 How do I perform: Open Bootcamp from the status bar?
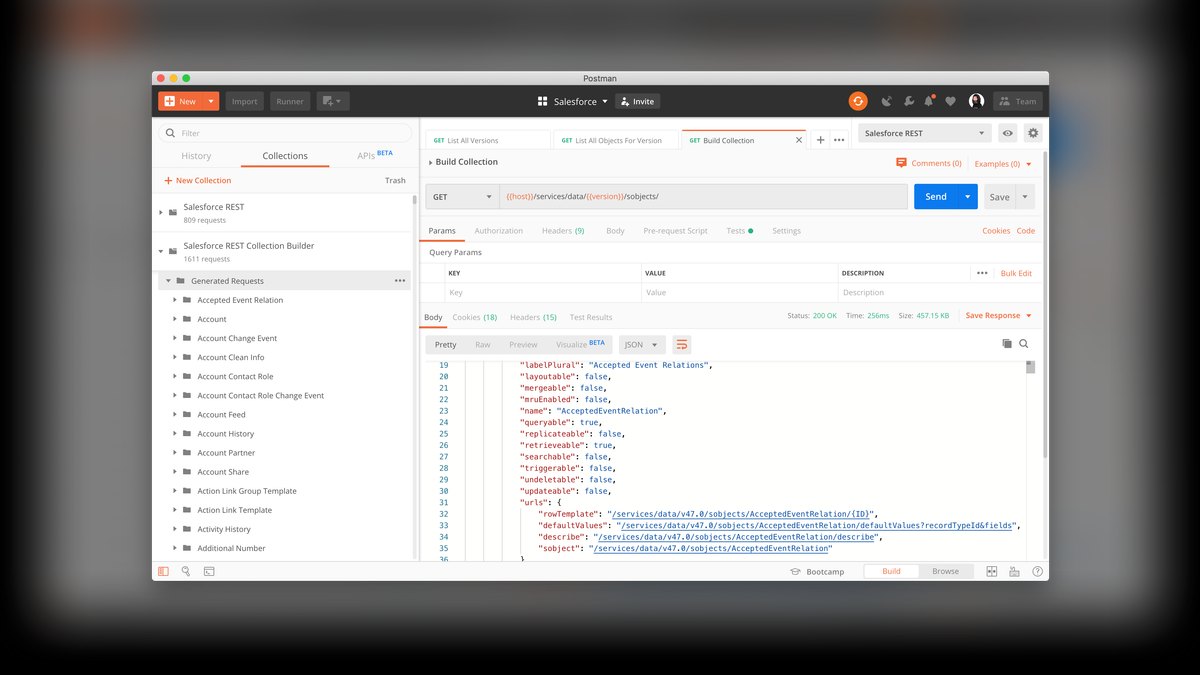818,571
